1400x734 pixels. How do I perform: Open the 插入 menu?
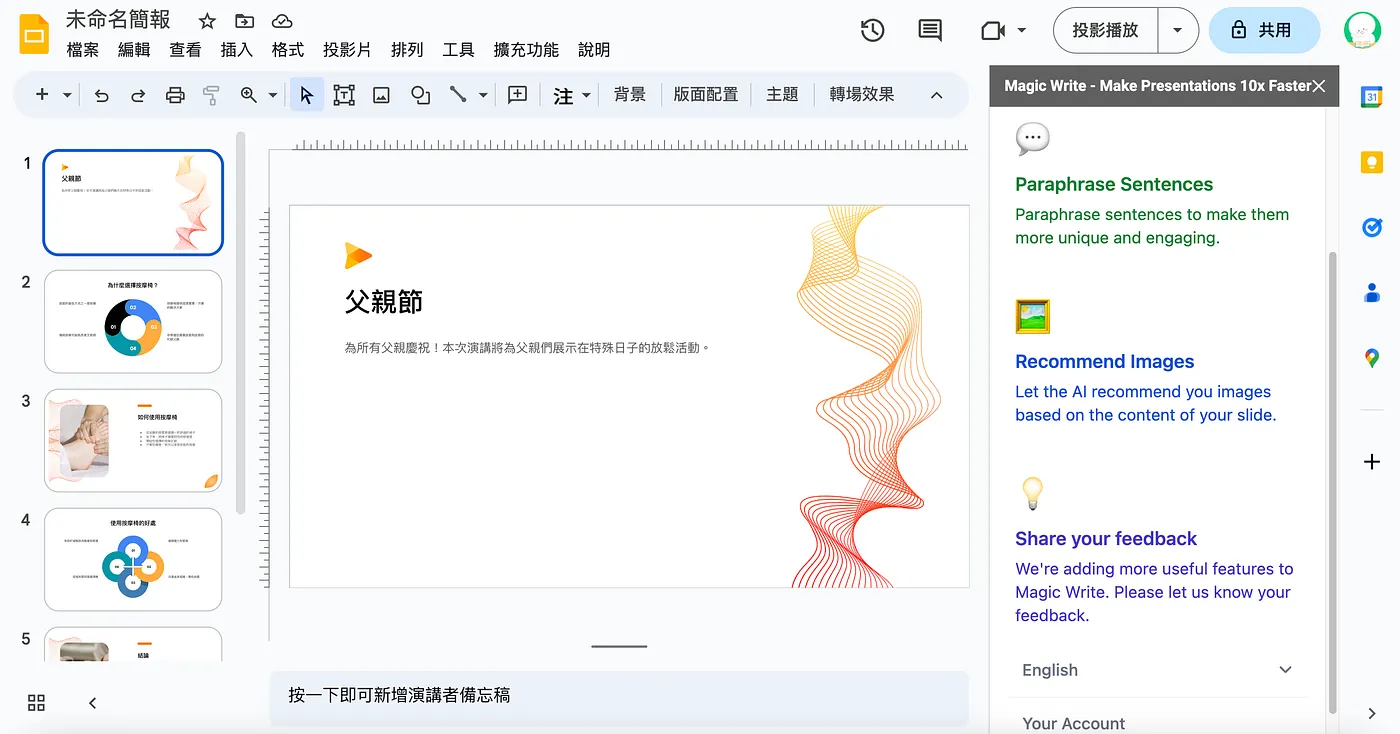tap(236, 50)
